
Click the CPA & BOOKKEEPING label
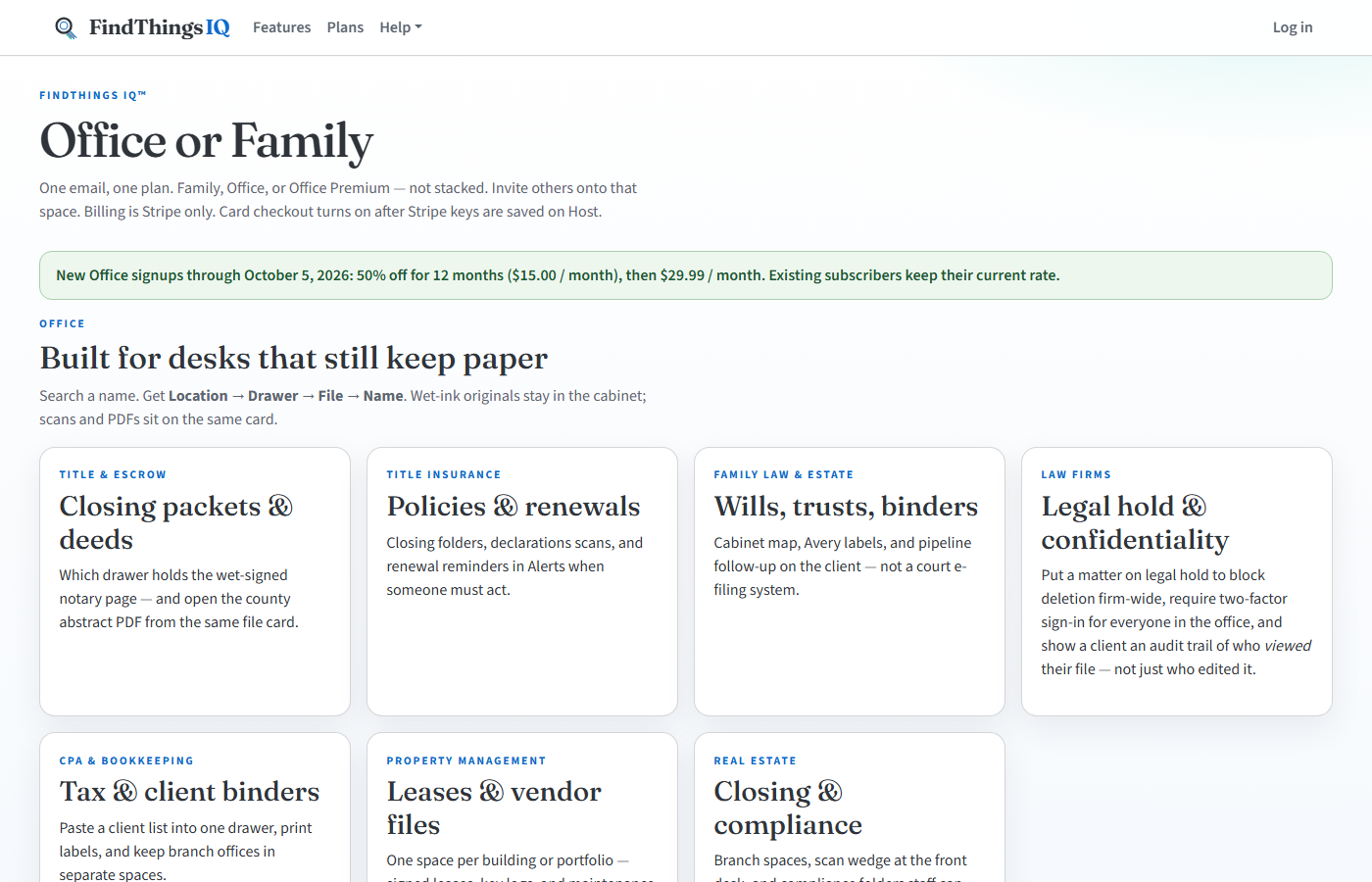(126, 760)
